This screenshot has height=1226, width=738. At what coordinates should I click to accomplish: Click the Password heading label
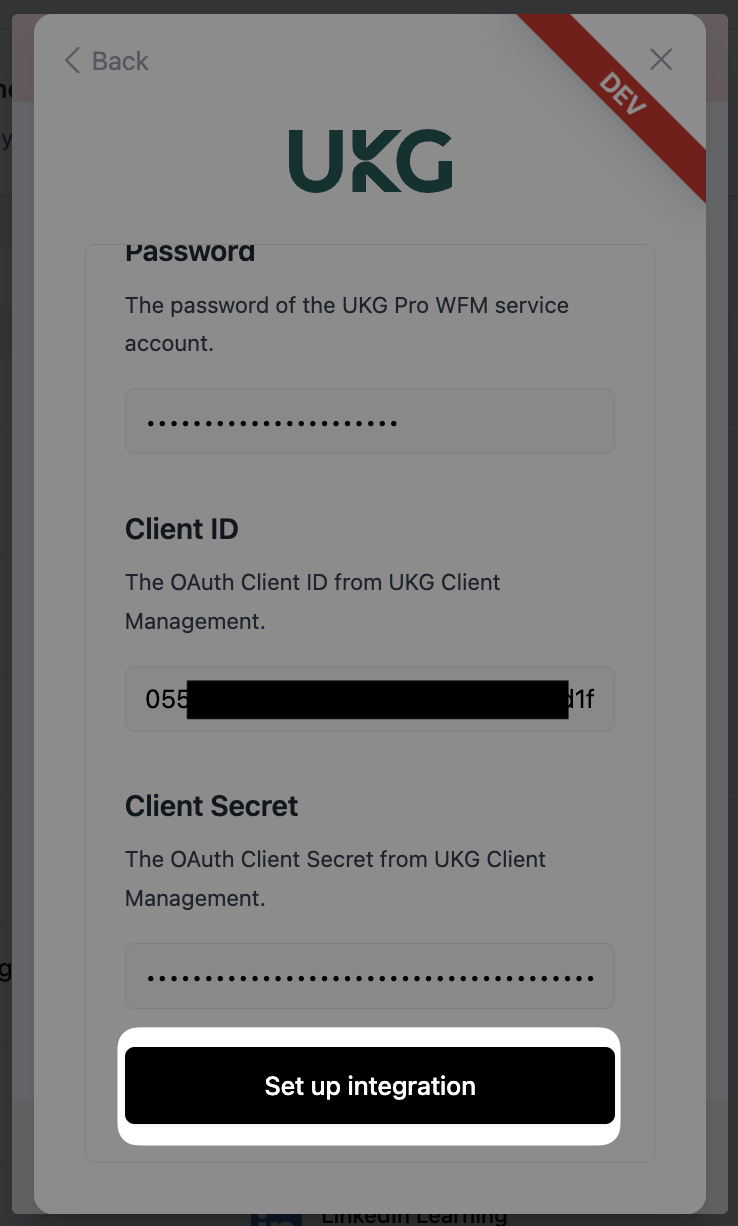tap(190, 252)
